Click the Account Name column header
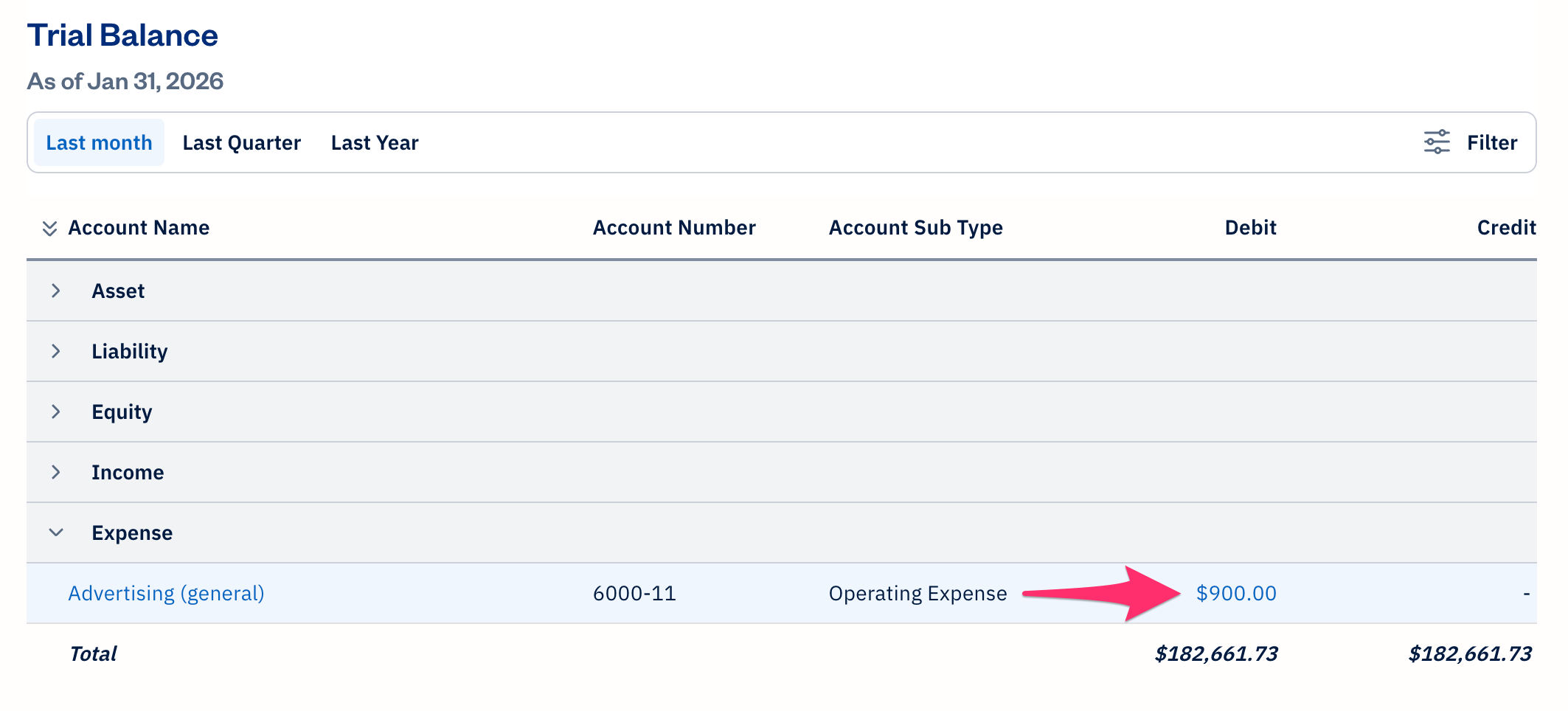This screenshot has height=711, width=1568. point(139,227)
